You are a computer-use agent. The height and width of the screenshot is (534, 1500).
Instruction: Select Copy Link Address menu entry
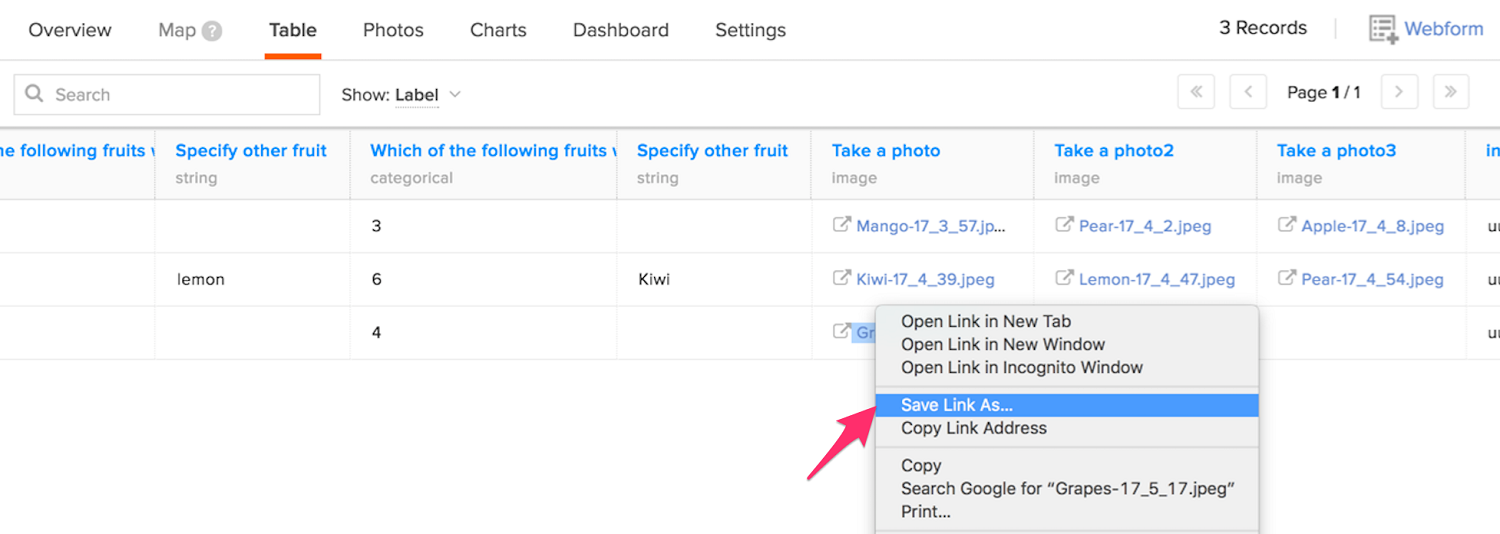coord(973,428)
